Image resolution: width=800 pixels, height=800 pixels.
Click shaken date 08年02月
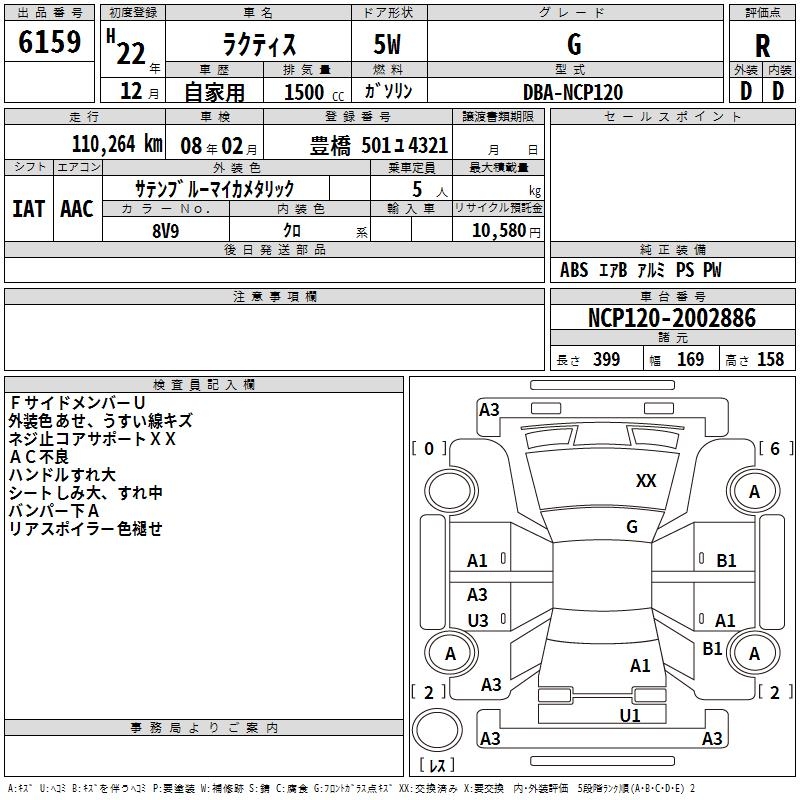coord(219,146)
